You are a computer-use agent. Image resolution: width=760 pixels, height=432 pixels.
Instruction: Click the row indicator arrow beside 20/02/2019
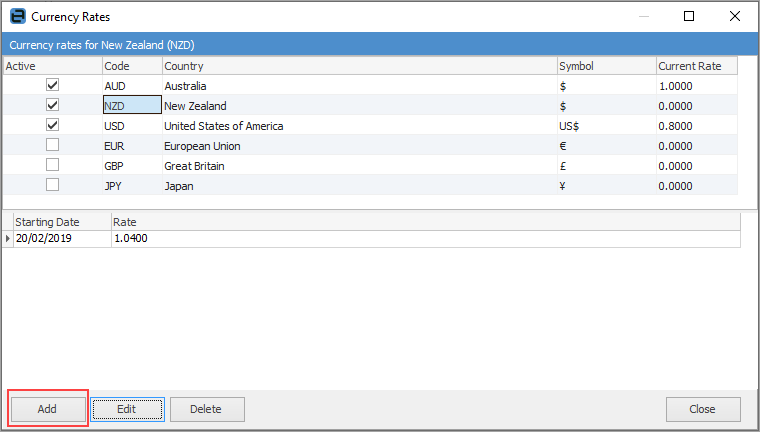pos(8,239)
